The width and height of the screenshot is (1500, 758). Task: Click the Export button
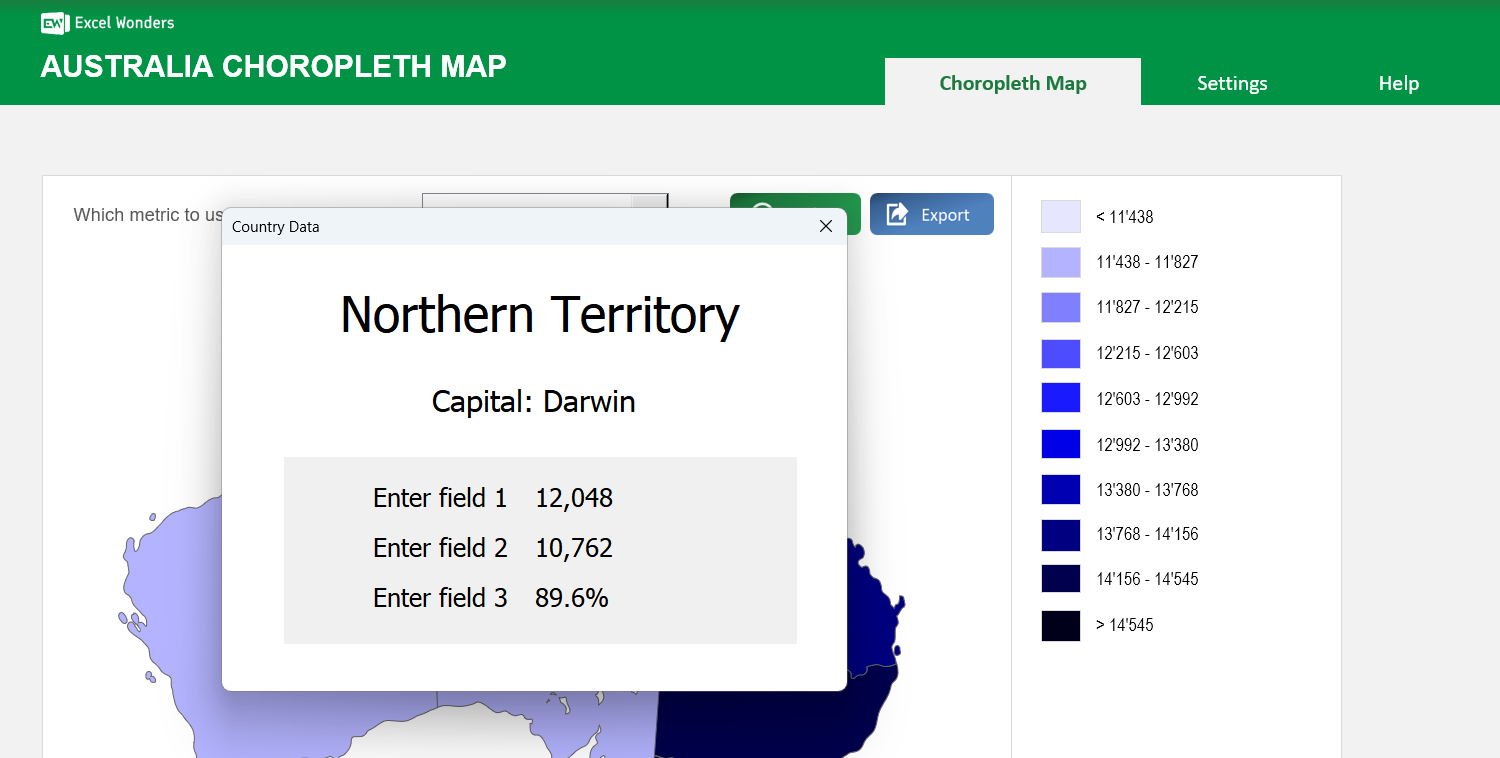(931, 213)
